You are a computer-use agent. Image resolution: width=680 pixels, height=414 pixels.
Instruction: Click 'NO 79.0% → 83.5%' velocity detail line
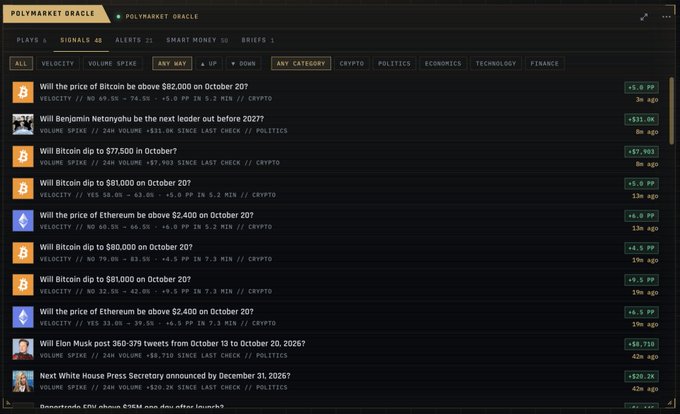click(x=156, y=259)
